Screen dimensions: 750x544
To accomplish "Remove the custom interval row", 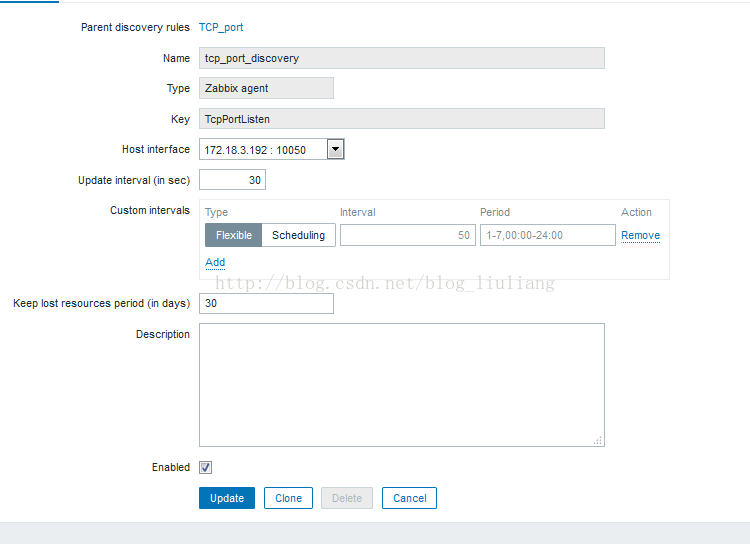I will pos(640,235).
